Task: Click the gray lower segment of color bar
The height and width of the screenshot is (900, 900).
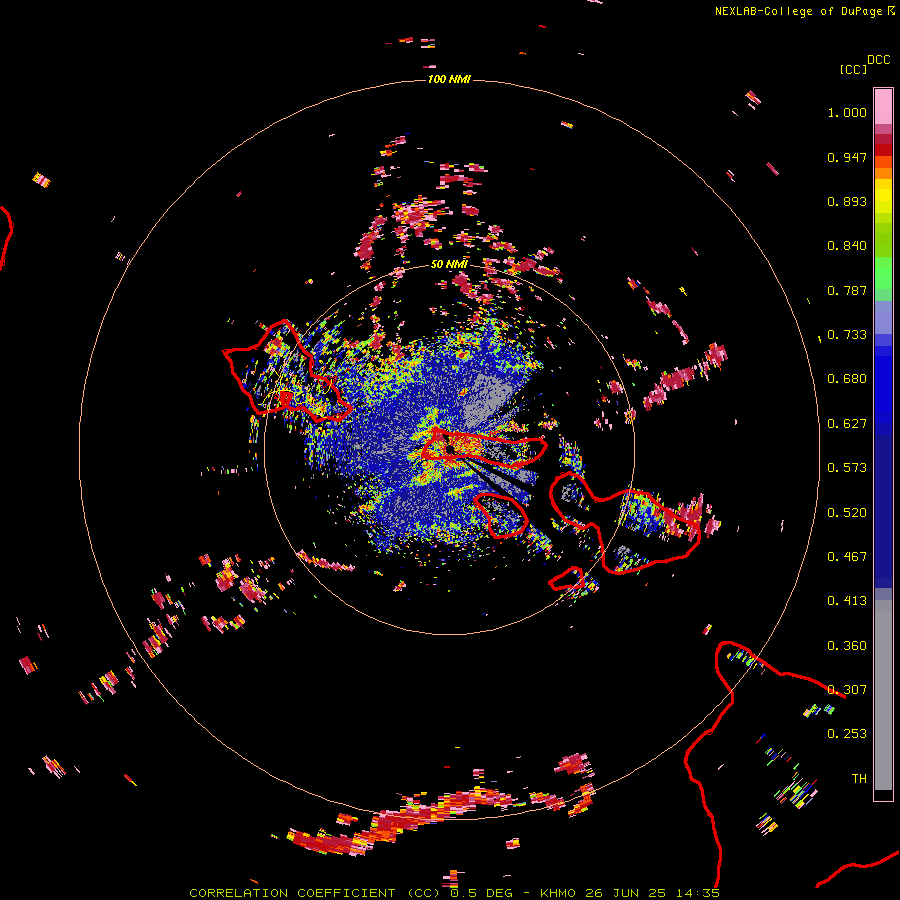Action: click(883, 695)
